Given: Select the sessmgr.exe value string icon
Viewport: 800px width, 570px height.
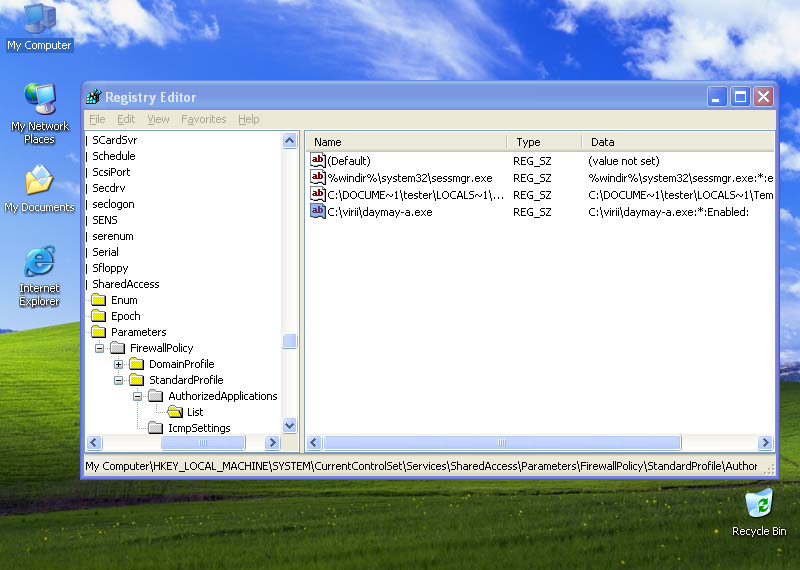Looking at the screenshot, I should click(317, 178).
